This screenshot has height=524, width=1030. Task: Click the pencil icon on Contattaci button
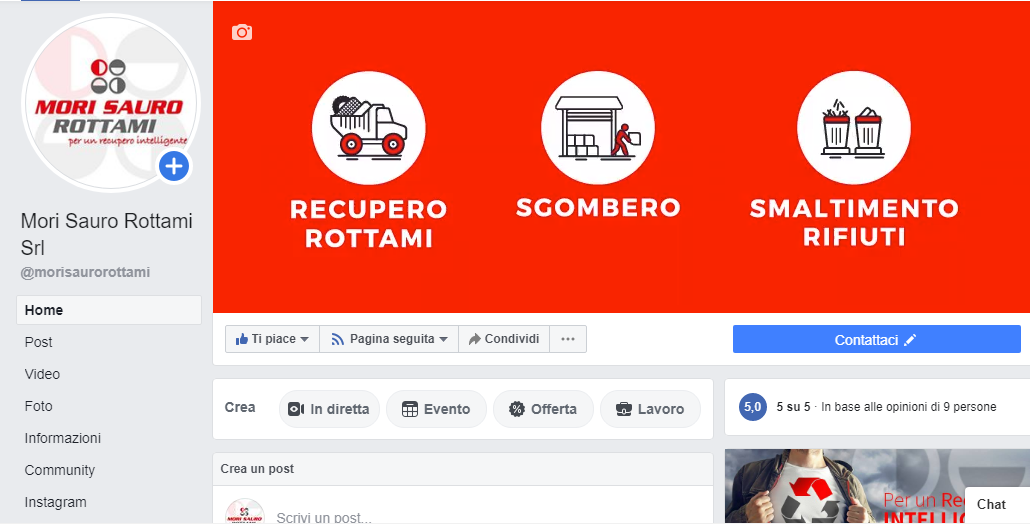910,339
